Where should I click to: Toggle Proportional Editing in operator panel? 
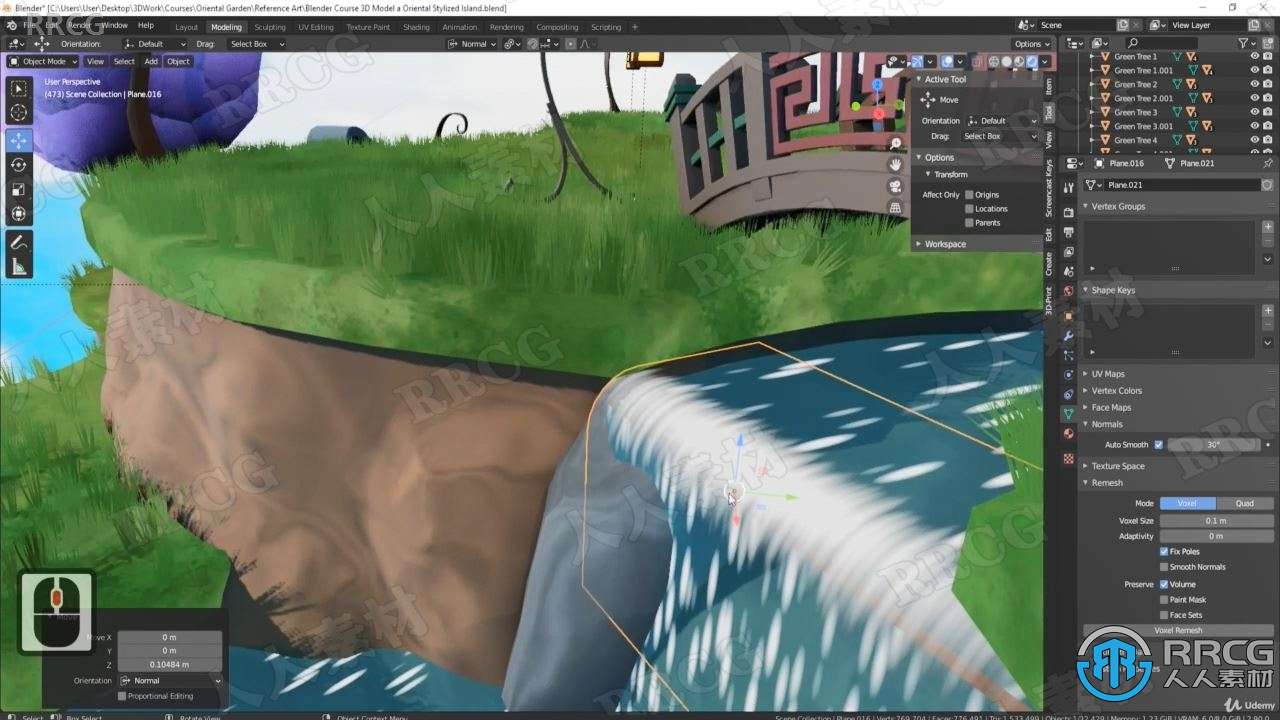click(122, 696)
